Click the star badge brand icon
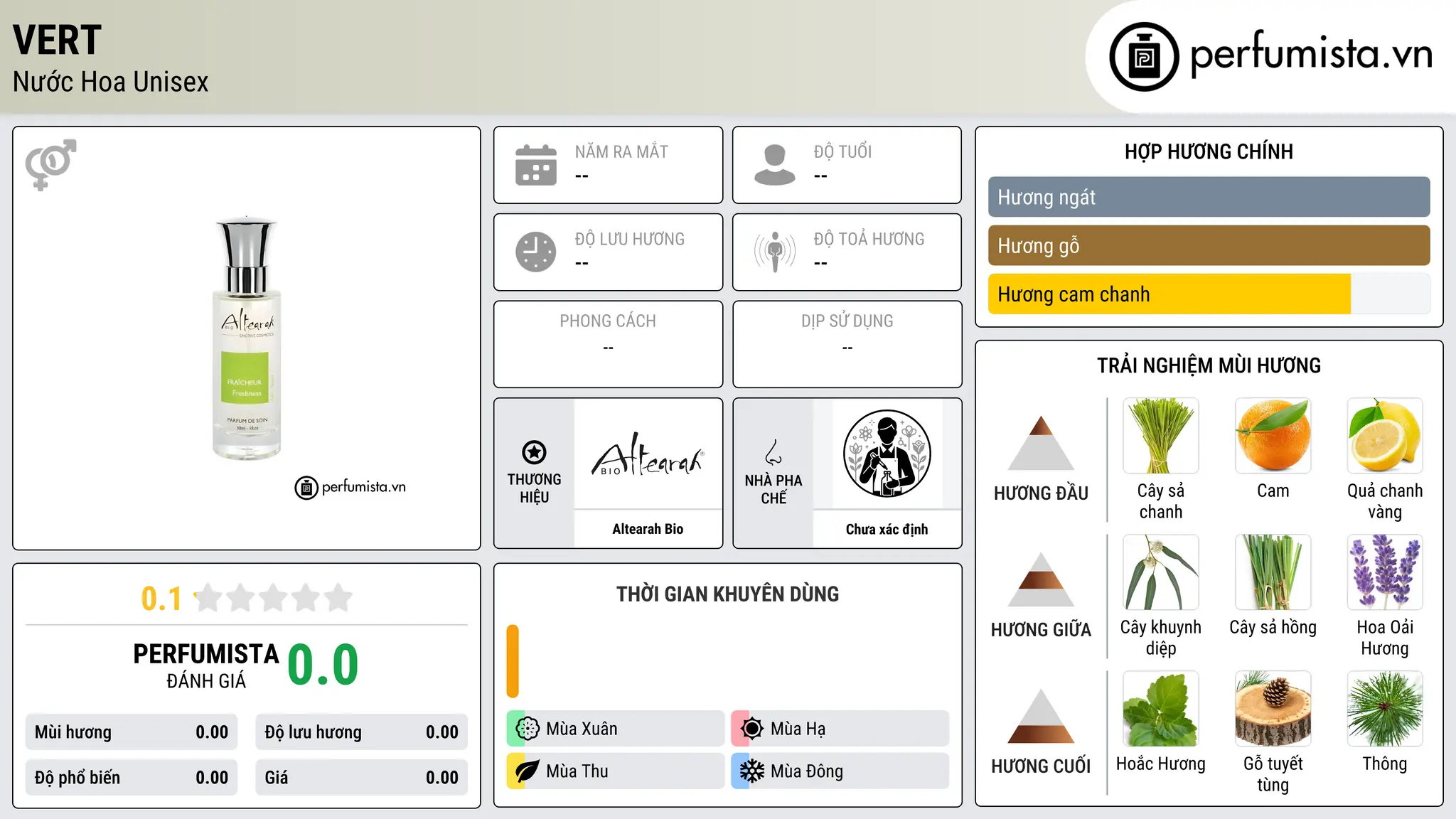 click(534, 452)
